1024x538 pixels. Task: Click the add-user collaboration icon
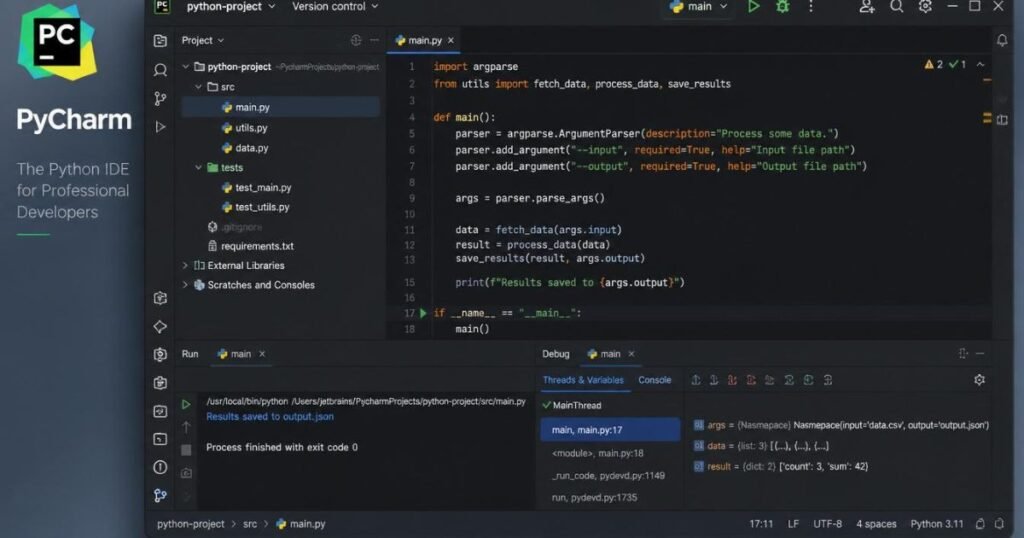pyautogui.click(x=867, y=7)
